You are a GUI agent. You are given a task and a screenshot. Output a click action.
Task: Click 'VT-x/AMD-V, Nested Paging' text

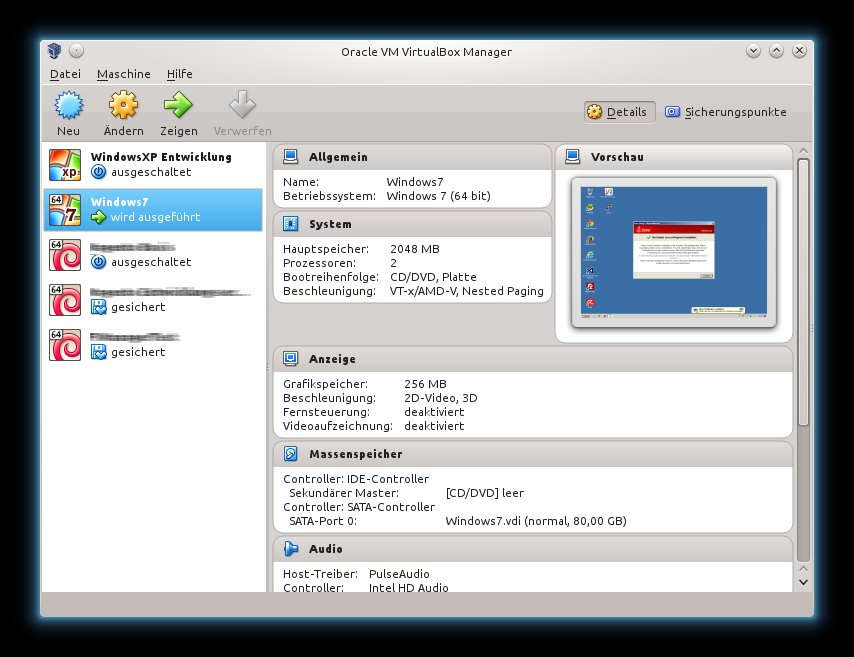click(x=467, y=291)
